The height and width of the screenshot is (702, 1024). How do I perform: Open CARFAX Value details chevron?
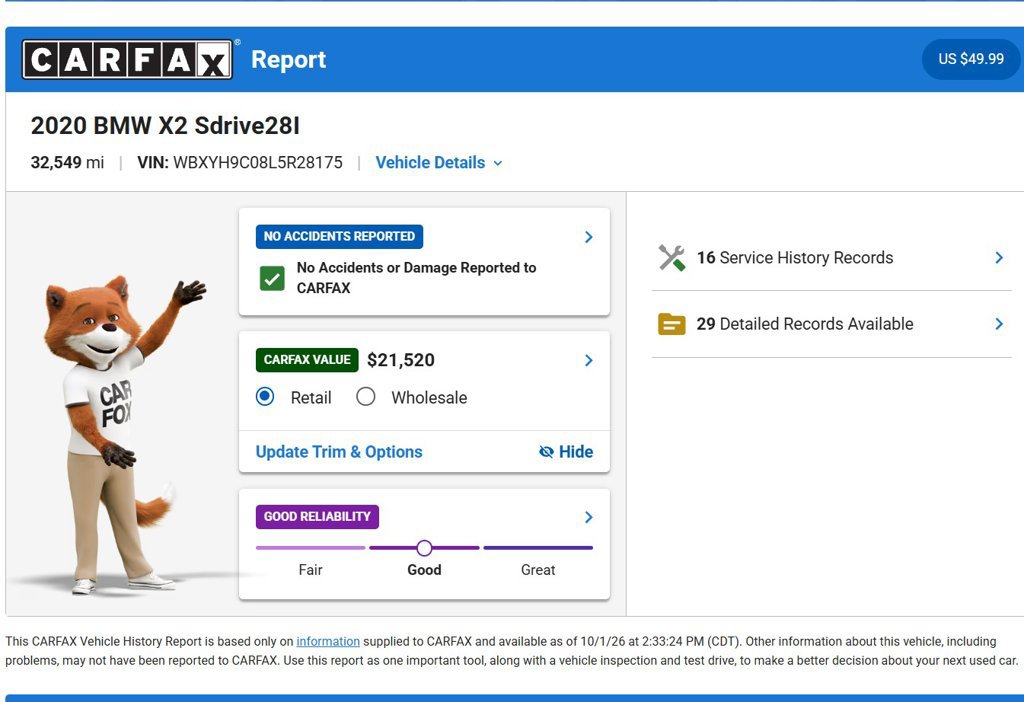(588, 360)
